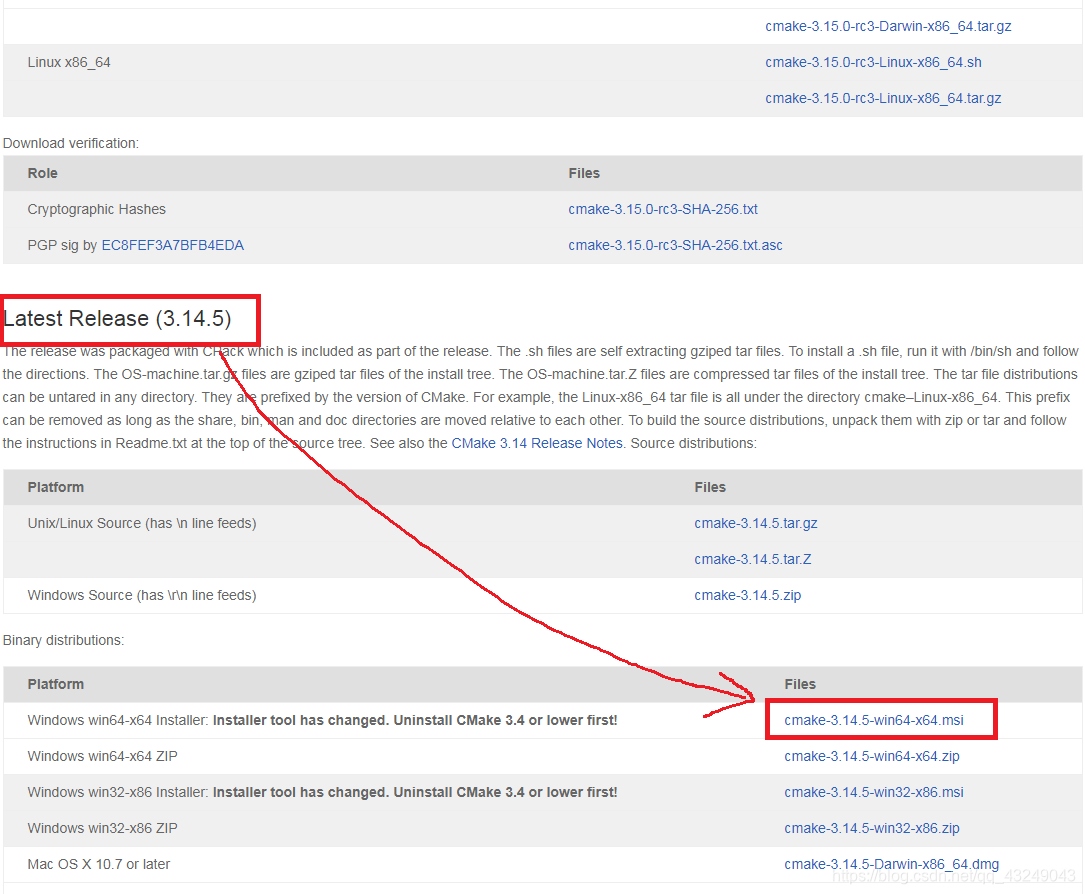Select the Role column header
The height and width of the screenshot is (894, 1085).
click(43, 173)
